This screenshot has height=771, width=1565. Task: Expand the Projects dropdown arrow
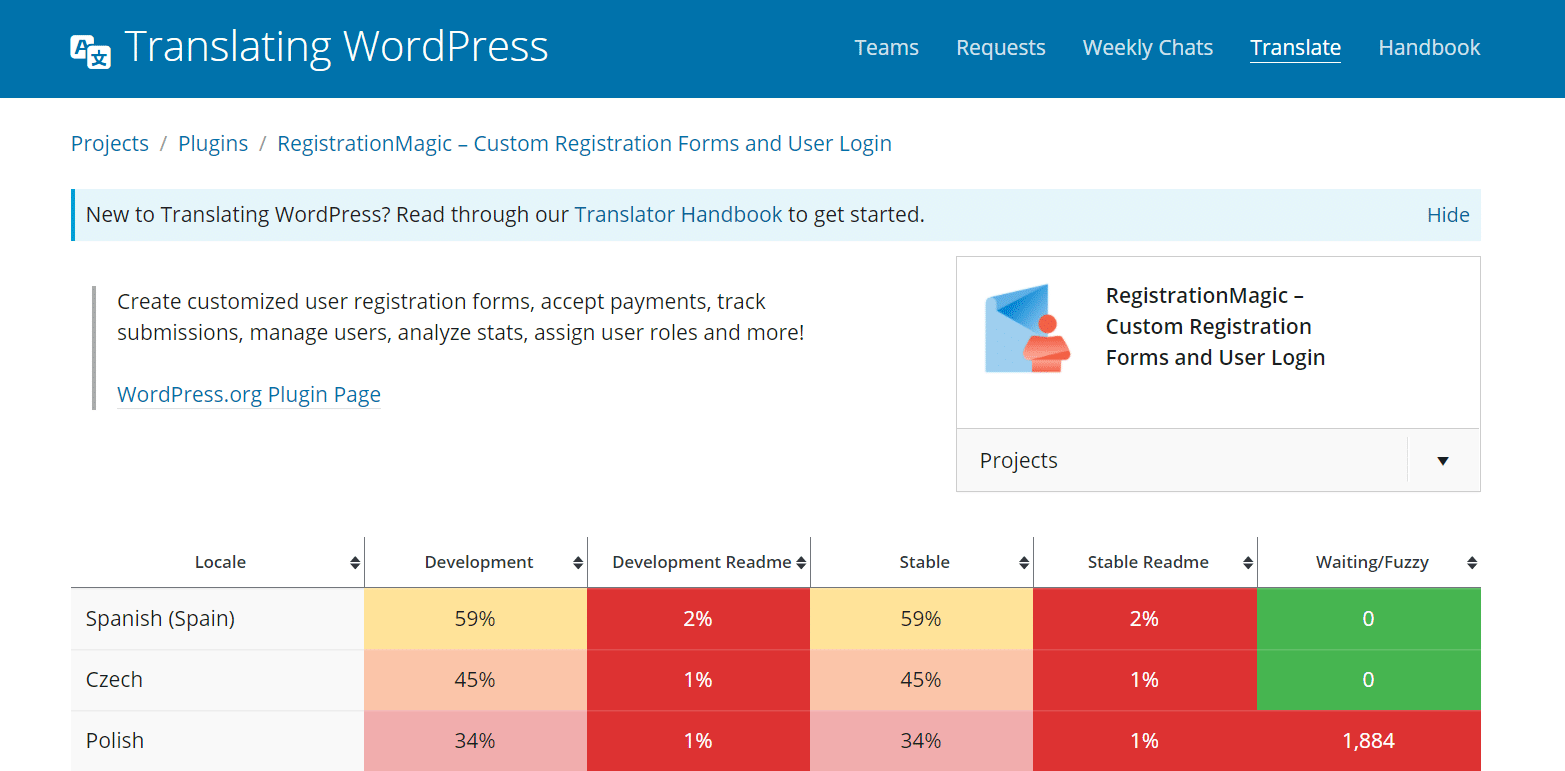[x=1443, y=461]
